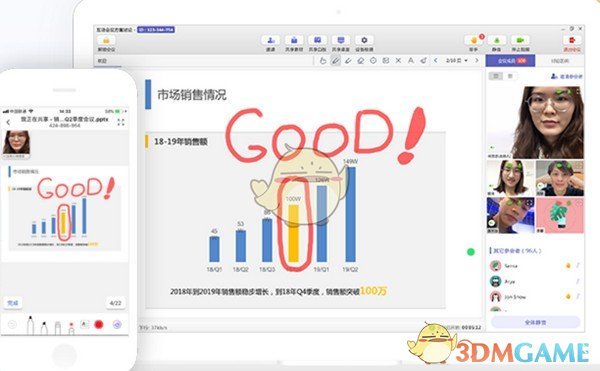Click the lock meeting icon

106,40
